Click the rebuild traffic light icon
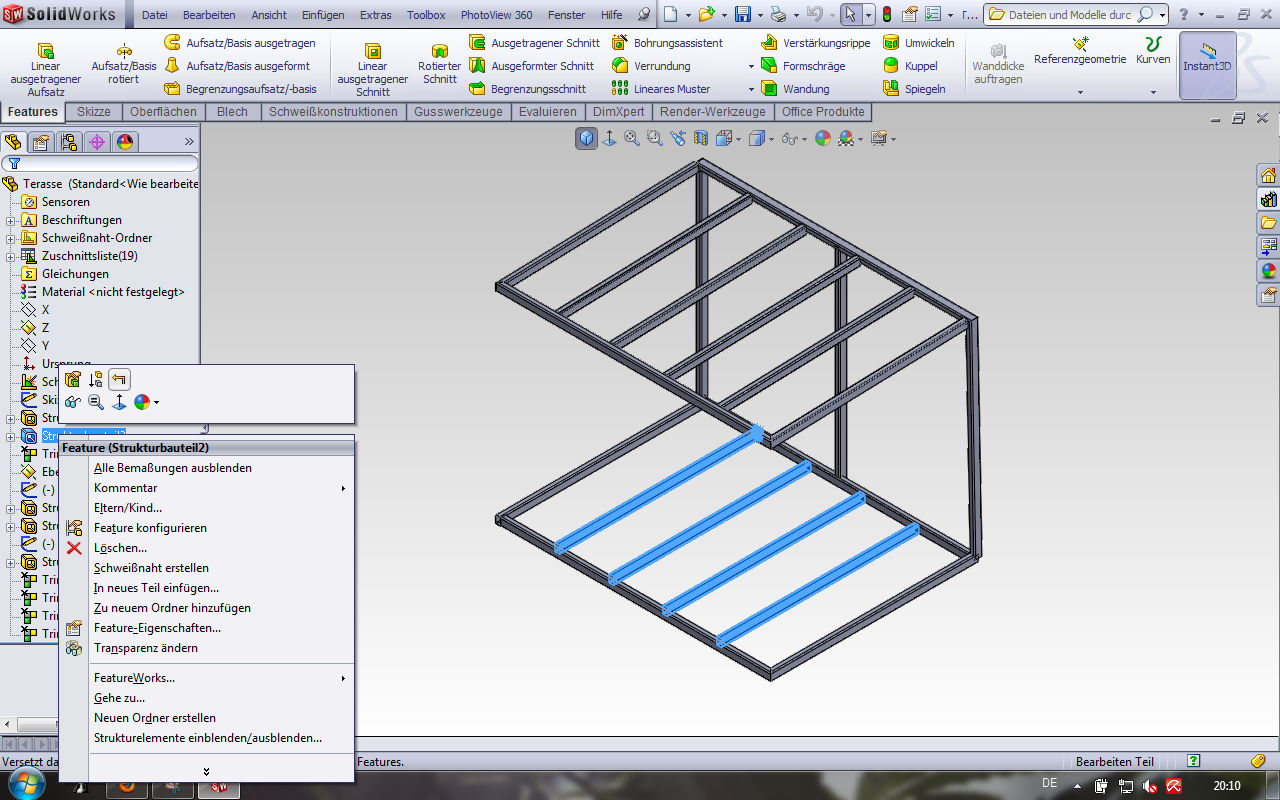1280x800 pixels. pos(887,15)
